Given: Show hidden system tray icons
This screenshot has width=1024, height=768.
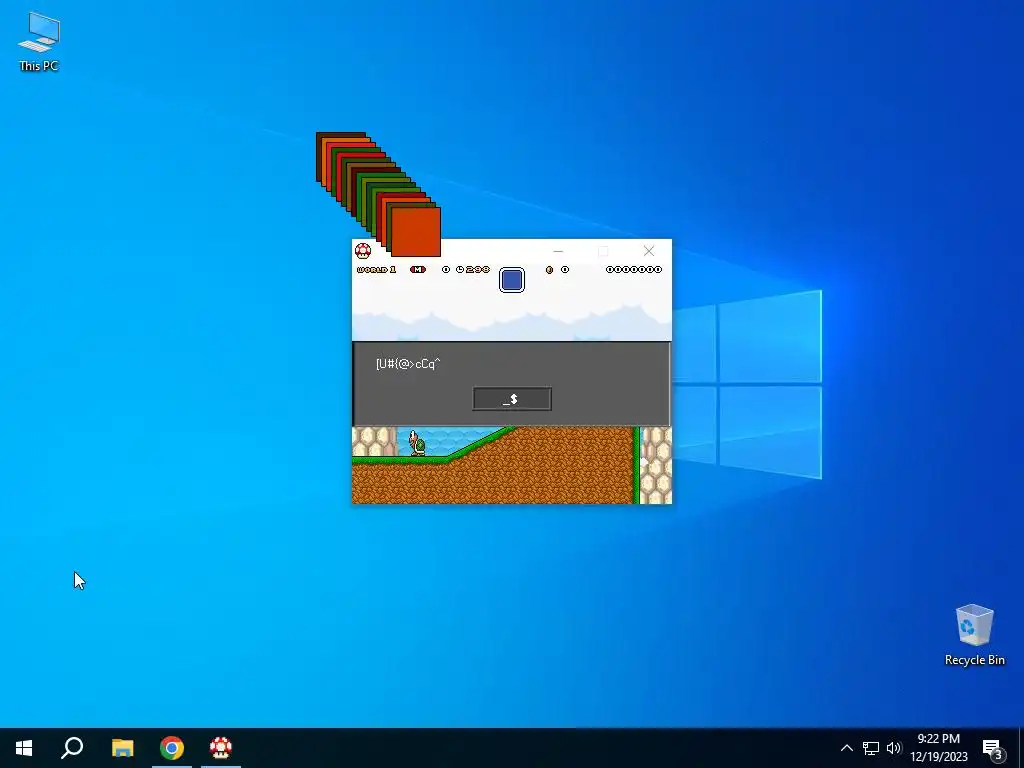Looking at the screenshot, I should click(x=846, y=748).
